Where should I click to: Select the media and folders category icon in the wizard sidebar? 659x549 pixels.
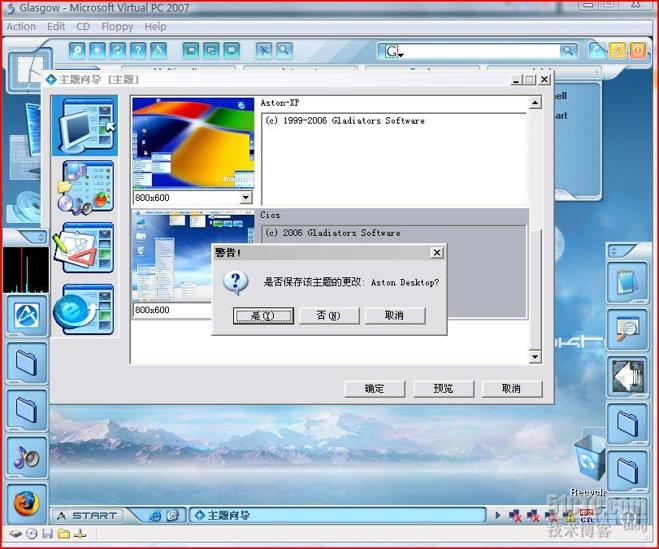tap(86, 187)
